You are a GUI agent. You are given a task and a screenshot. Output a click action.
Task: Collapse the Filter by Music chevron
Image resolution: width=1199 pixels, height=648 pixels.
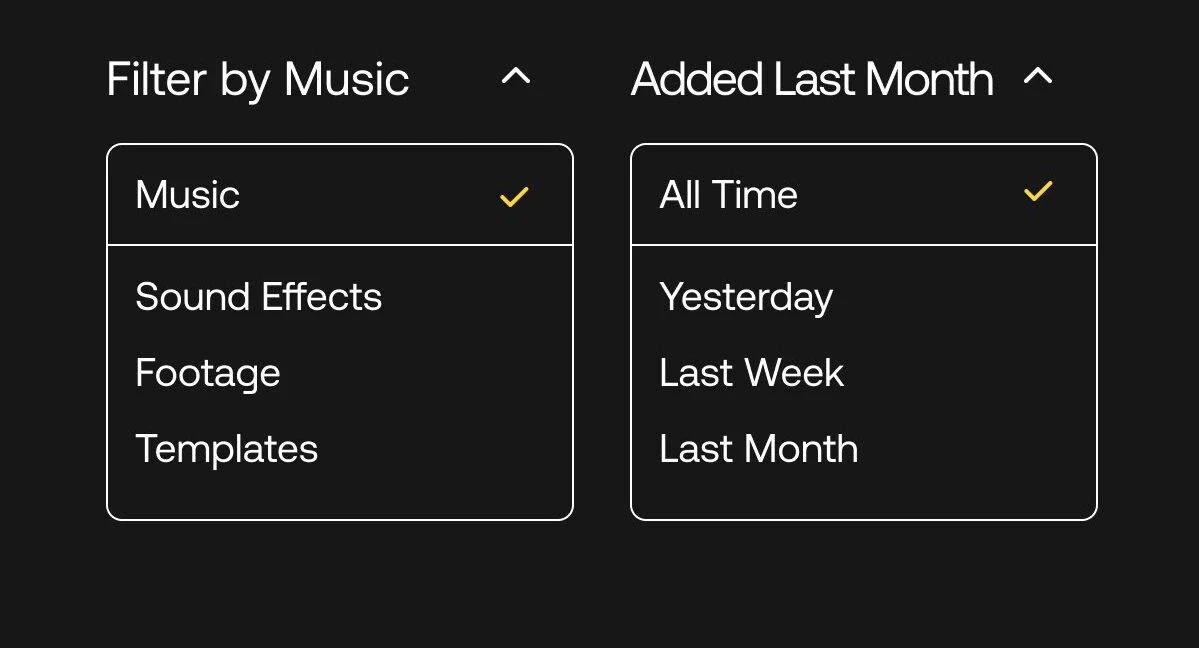coord(515,76)
